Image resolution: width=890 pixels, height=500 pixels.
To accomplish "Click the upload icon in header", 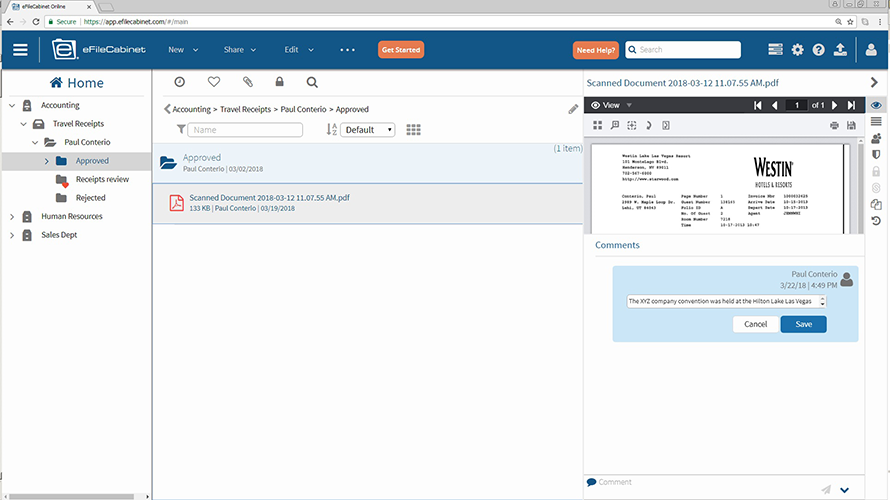I will [840, 49].
